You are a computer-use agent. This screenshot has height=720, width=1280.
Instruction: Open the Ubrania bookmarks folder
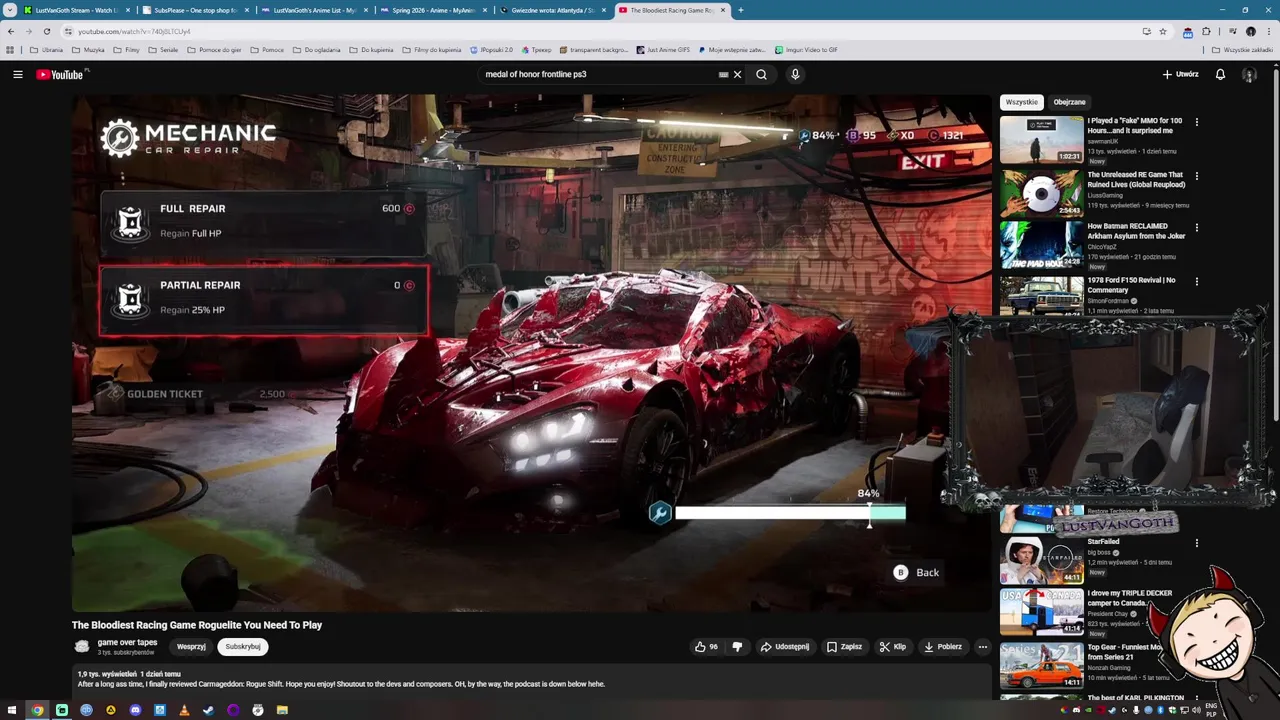(x=46, y=49)
